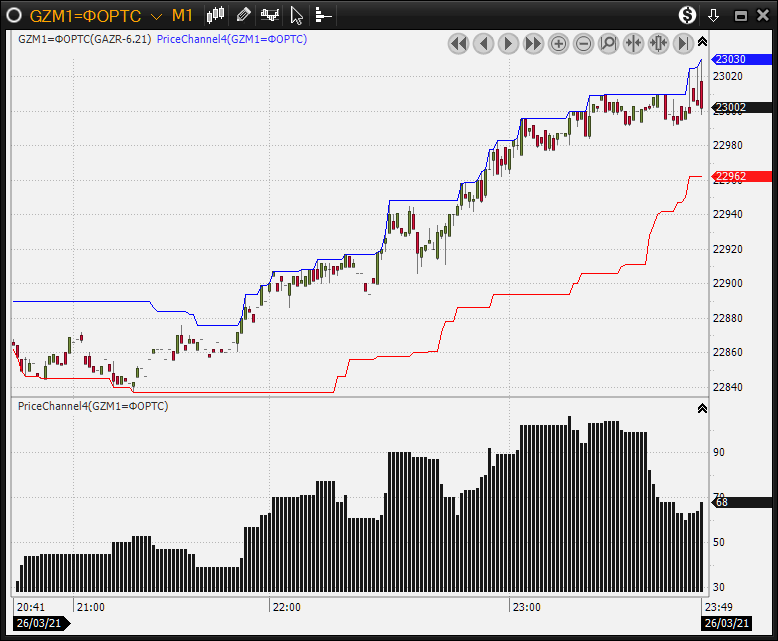Collapse the lower PriceChannel4 indicator panel
778x641 pixels.
click(702, 408)
